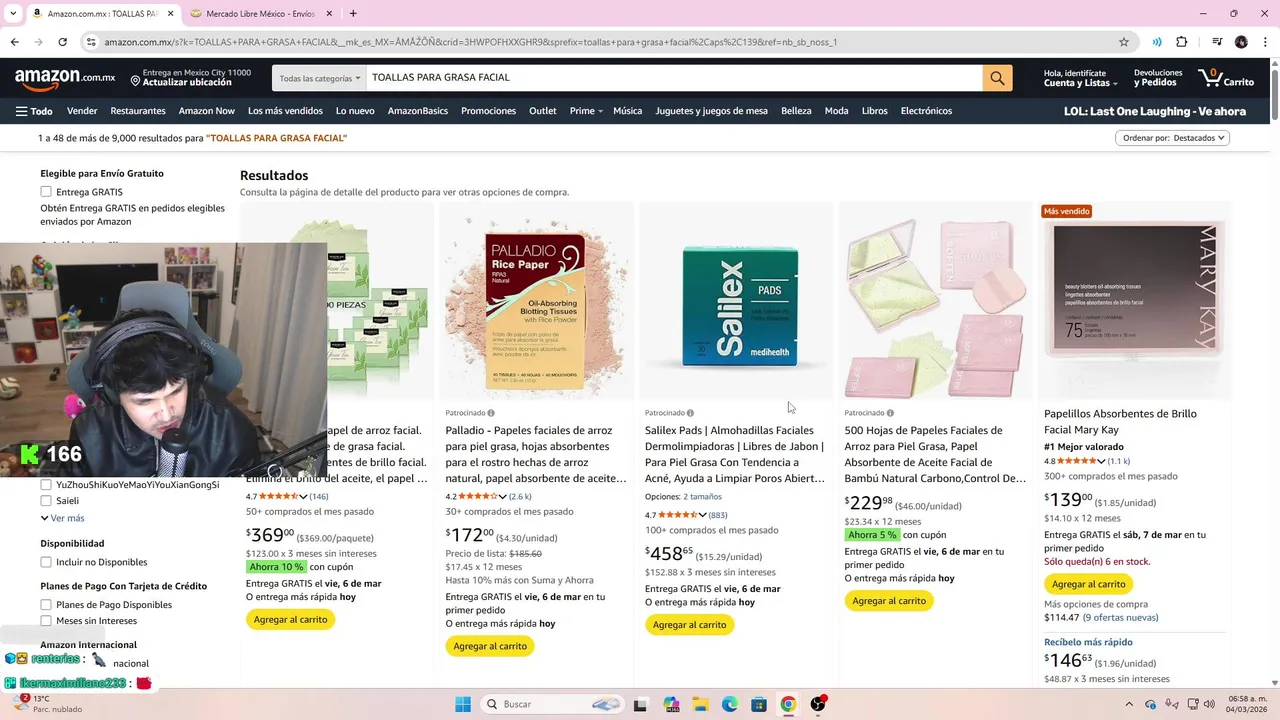
Task: Reload the page with browser refresh icon
Action: [x=62, y=42]
